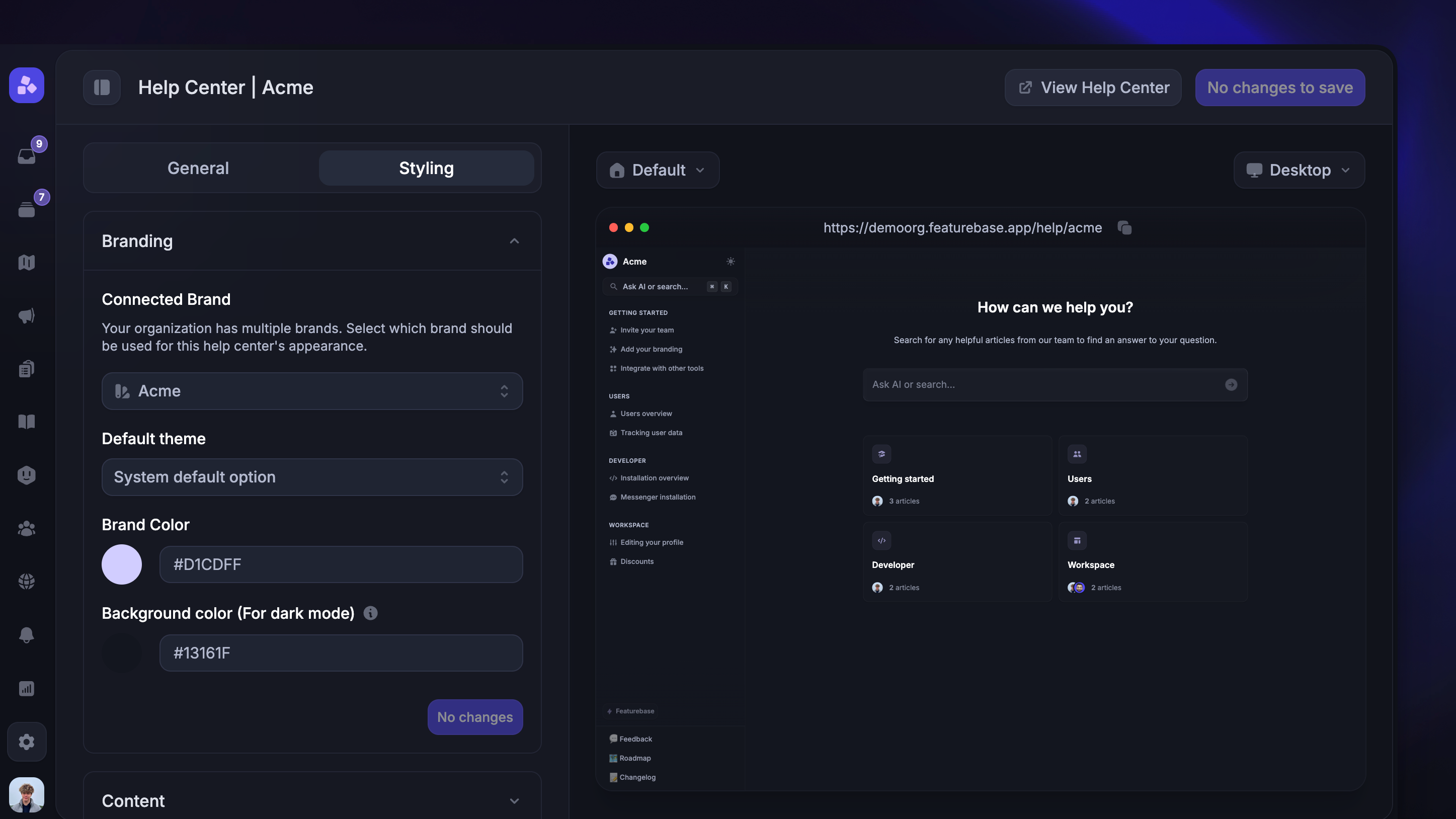
Task: Open the open-book help center icon
Action: (x=27, y=422)
